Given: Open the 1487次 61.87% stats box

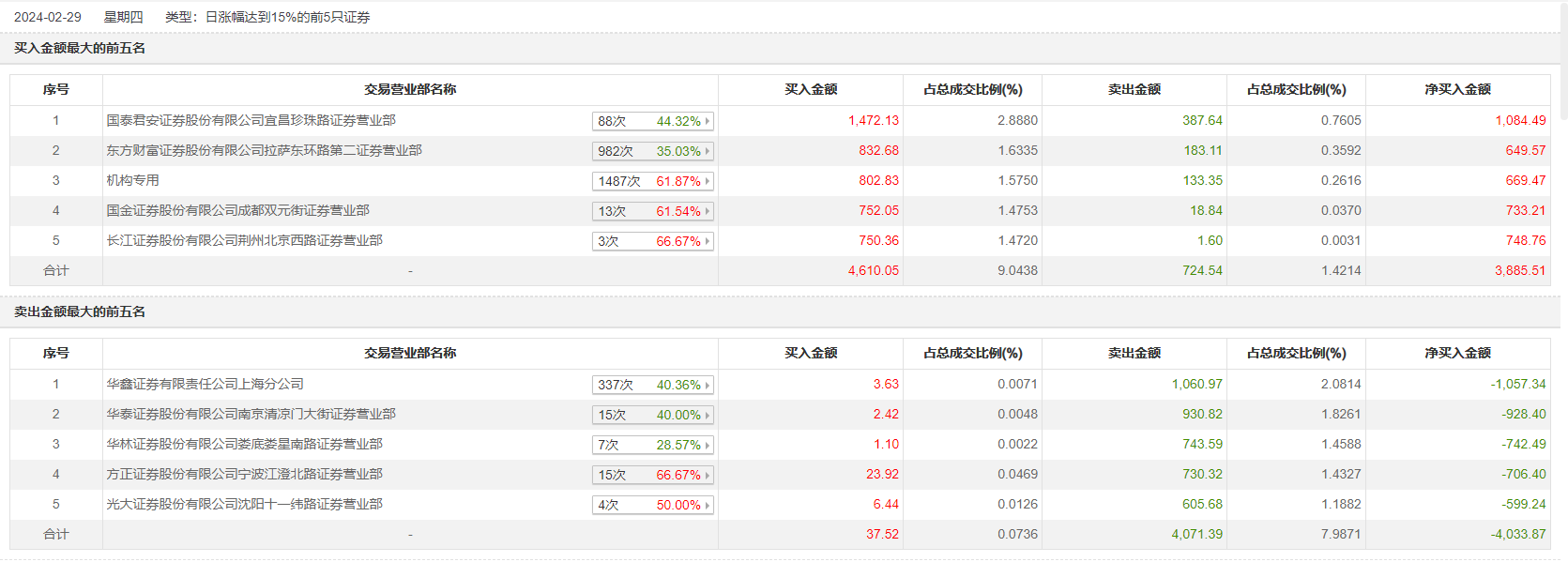Looking at the screenshot, I should pos(653,181).
